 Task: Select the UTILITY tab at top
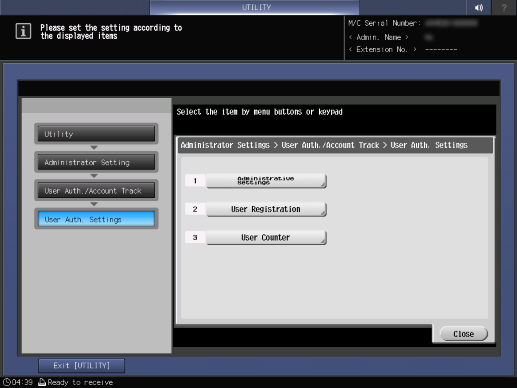point(255,7)
